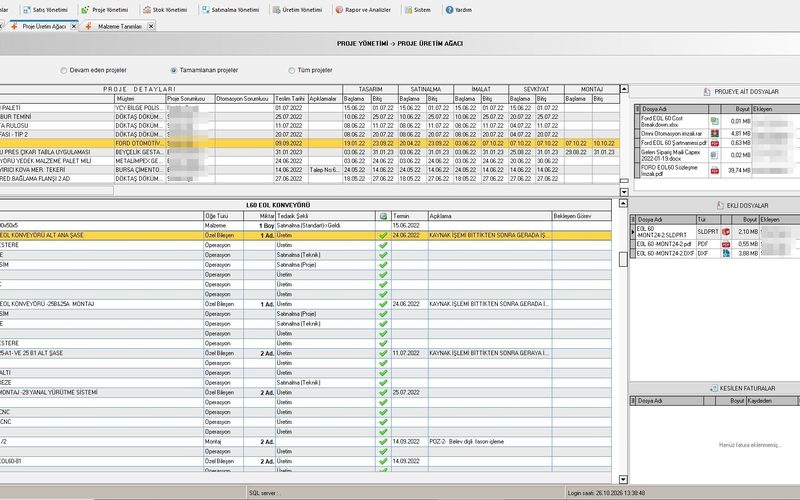This screenshot has width=800, height=500.
Task: Click the PDF icon for FORD EOL60 Sözleşme imzalı.pdf
Action: (714, 170)
